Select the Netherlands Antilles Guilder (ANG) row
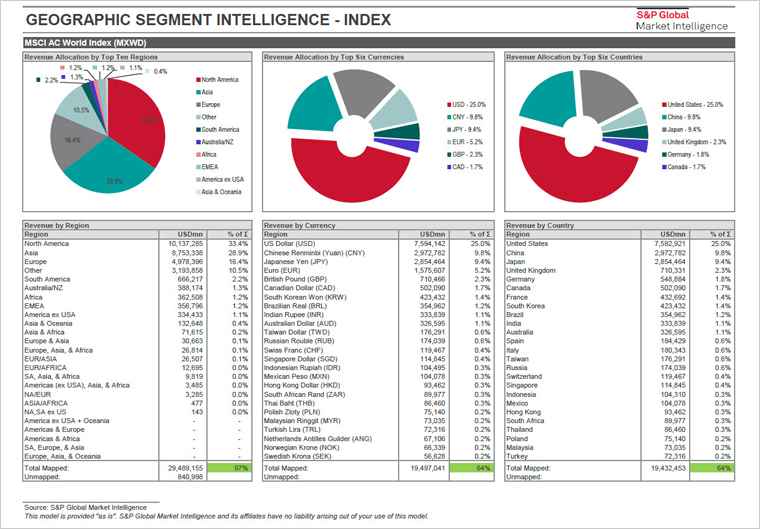The image size is (760, 529). [378, 439]
